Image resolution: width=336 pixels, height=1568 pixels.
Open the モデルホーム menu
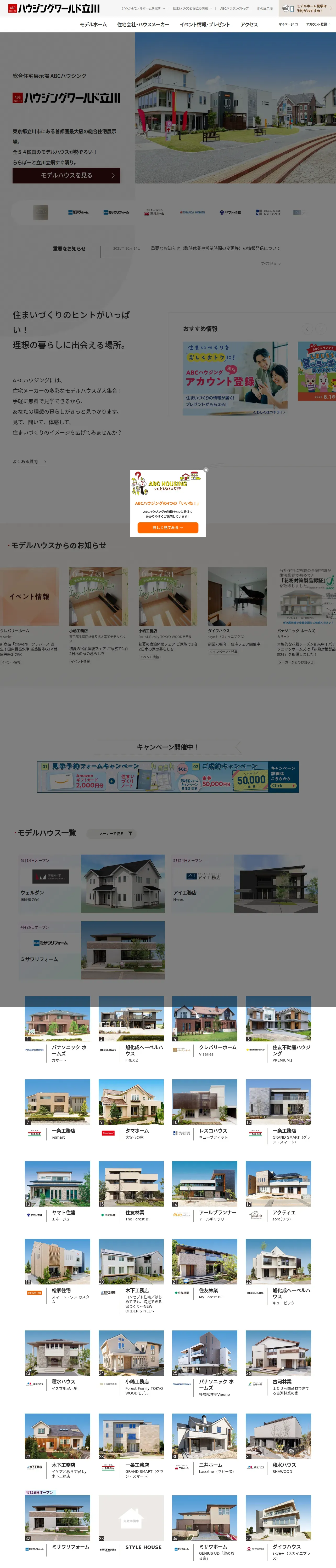click(x=93, y=24)
